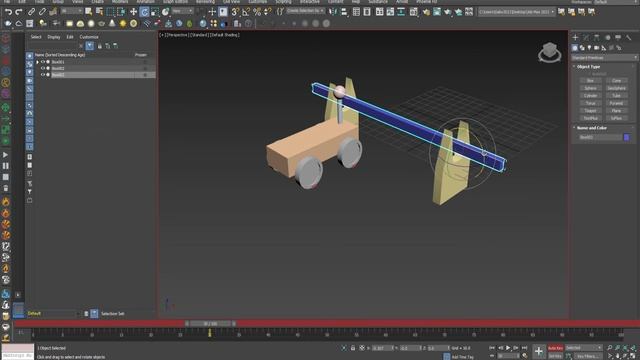Open the key filter Selected dropdown
Screen dimensions: 640x360
(x=584, y=348)
